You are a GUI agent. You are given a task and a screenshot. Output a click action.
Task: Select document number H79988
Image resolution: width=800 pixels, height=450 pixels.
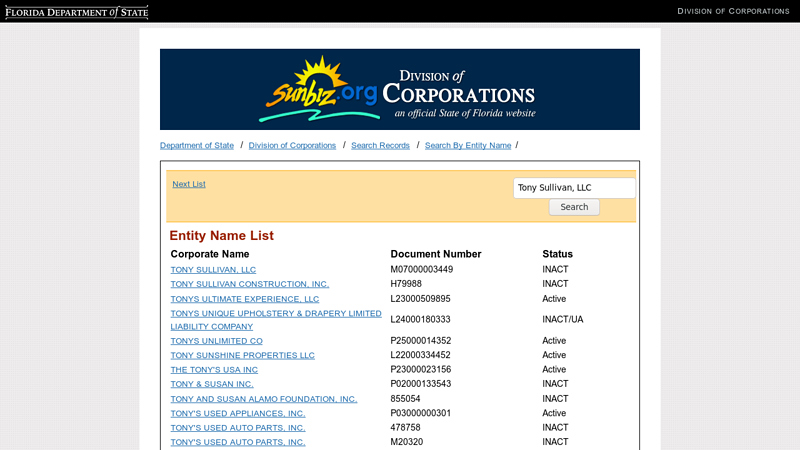pyautogui.click(x=406, y=284)
